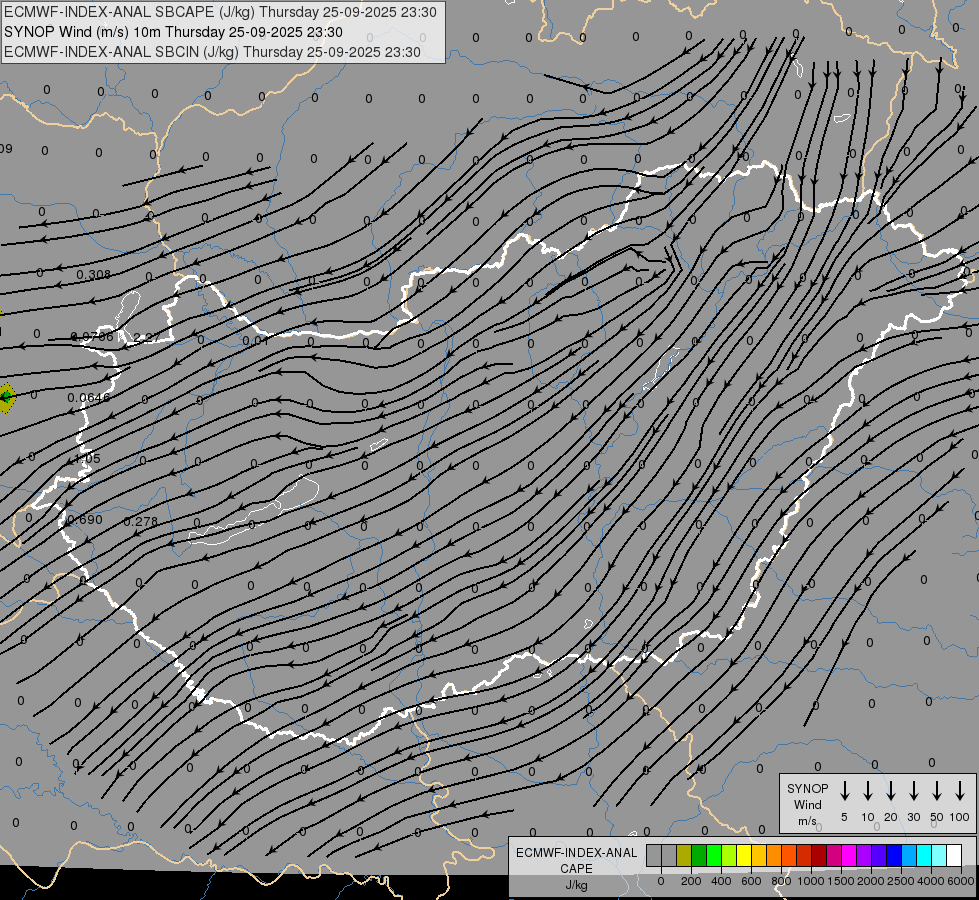Viewport: 979px width, 900px height.
Task: Select the 0.278 value label on map
Action: (140, 522)
